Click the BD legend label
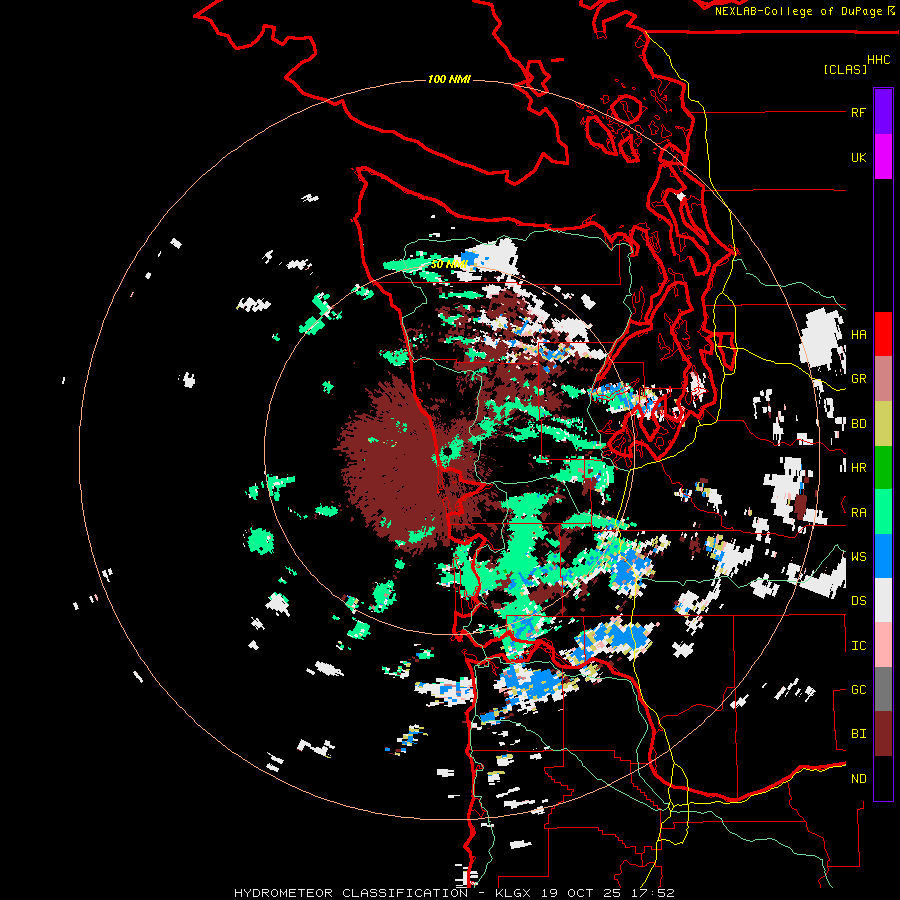 click(858, 424)
